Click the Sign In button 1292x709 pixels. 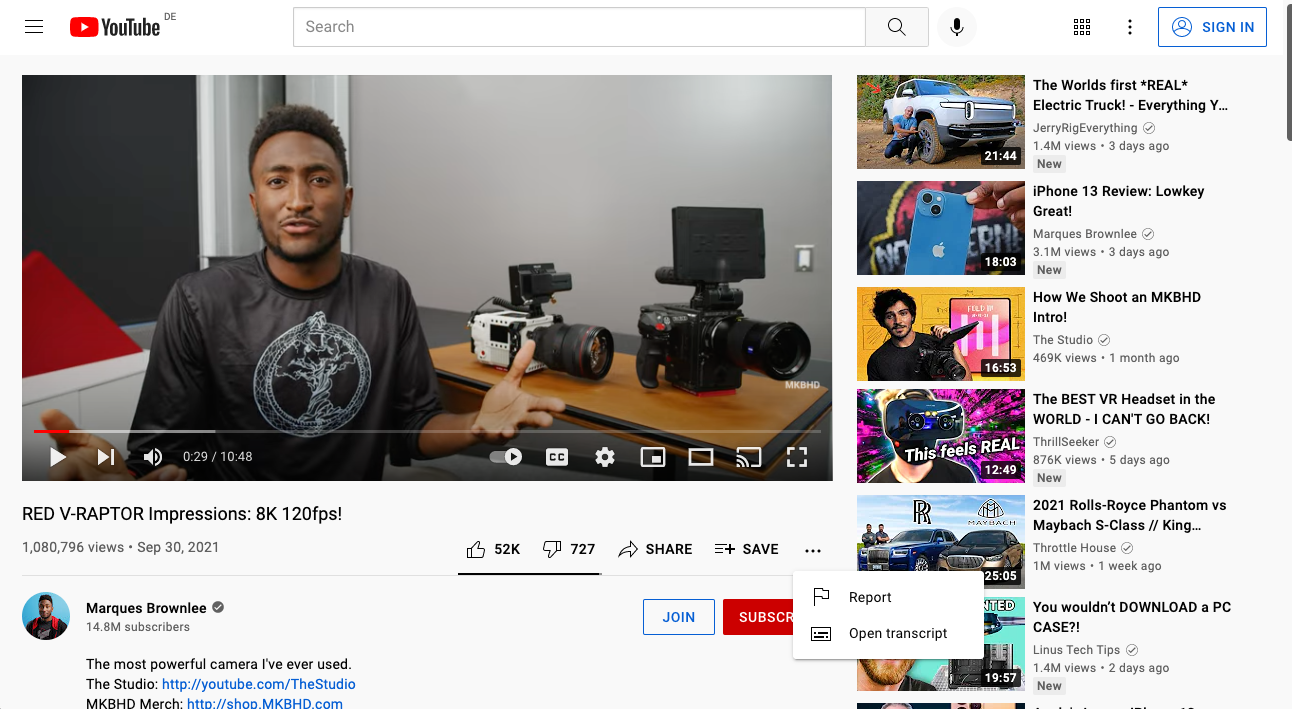tap(1212, 27)
